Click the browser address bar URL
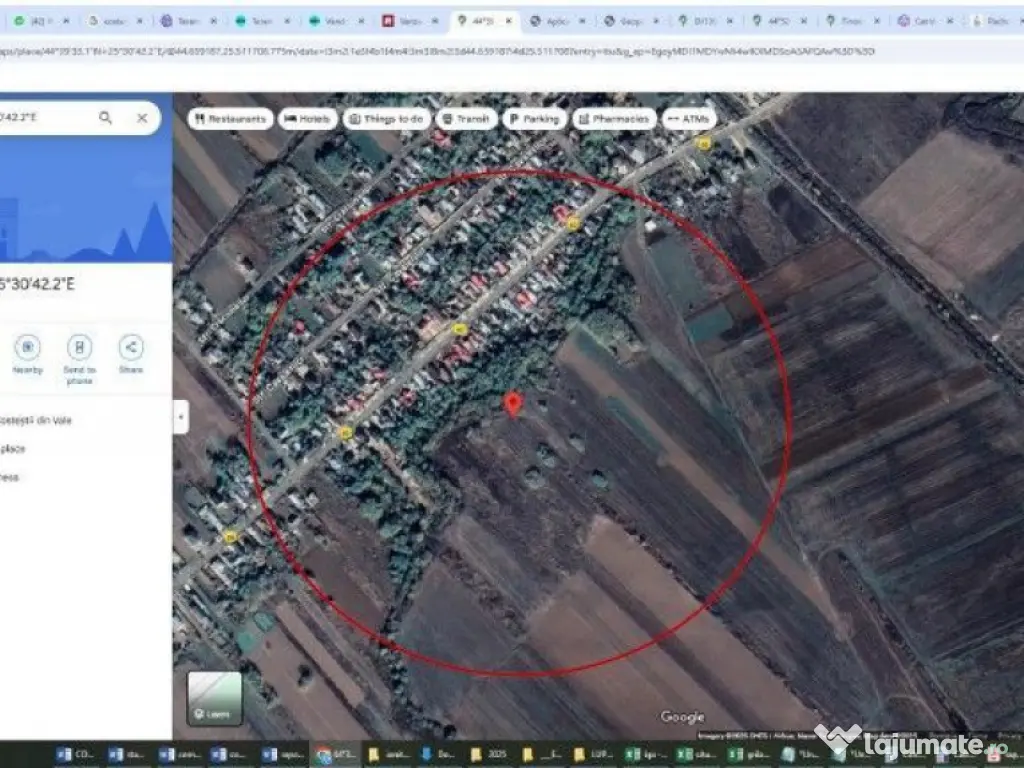 point(400,51)
